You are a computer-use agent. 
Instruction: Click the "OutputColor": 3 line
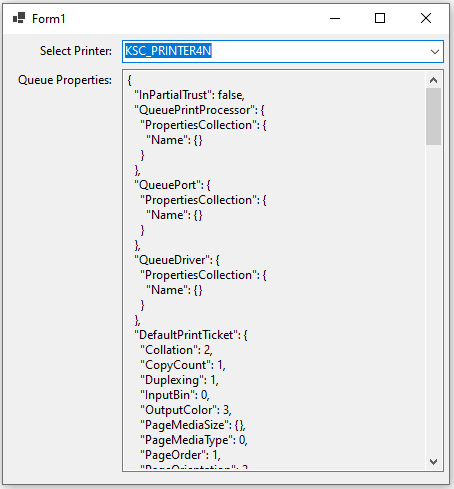(186, 410)
